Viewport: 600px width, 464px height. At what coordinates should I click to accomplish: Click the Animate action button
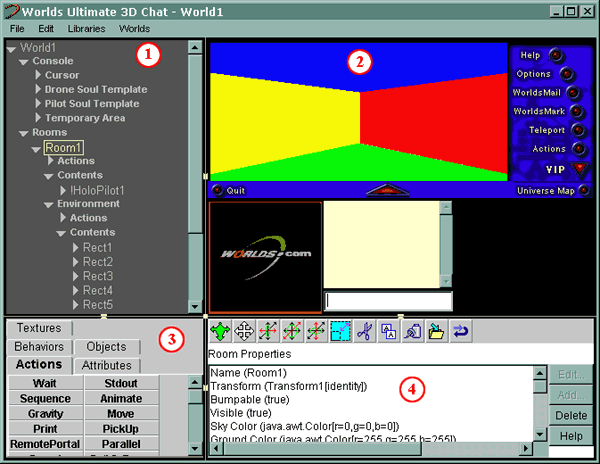point(121,398)
